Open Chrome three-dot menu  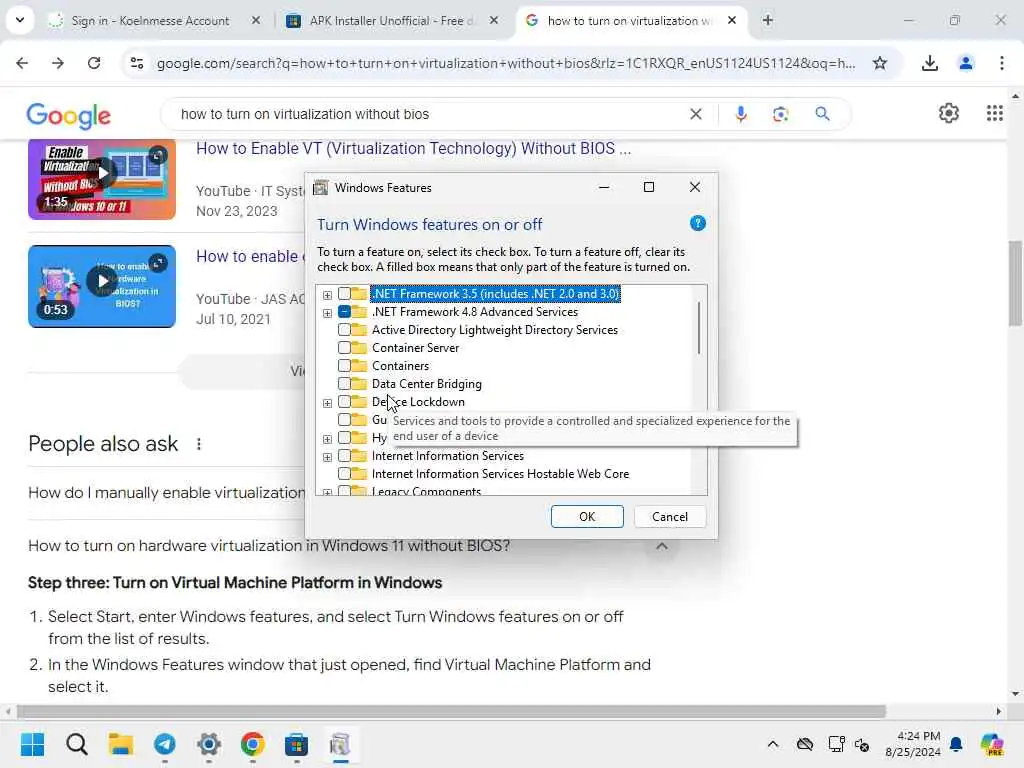click(x=1001, y=63)
